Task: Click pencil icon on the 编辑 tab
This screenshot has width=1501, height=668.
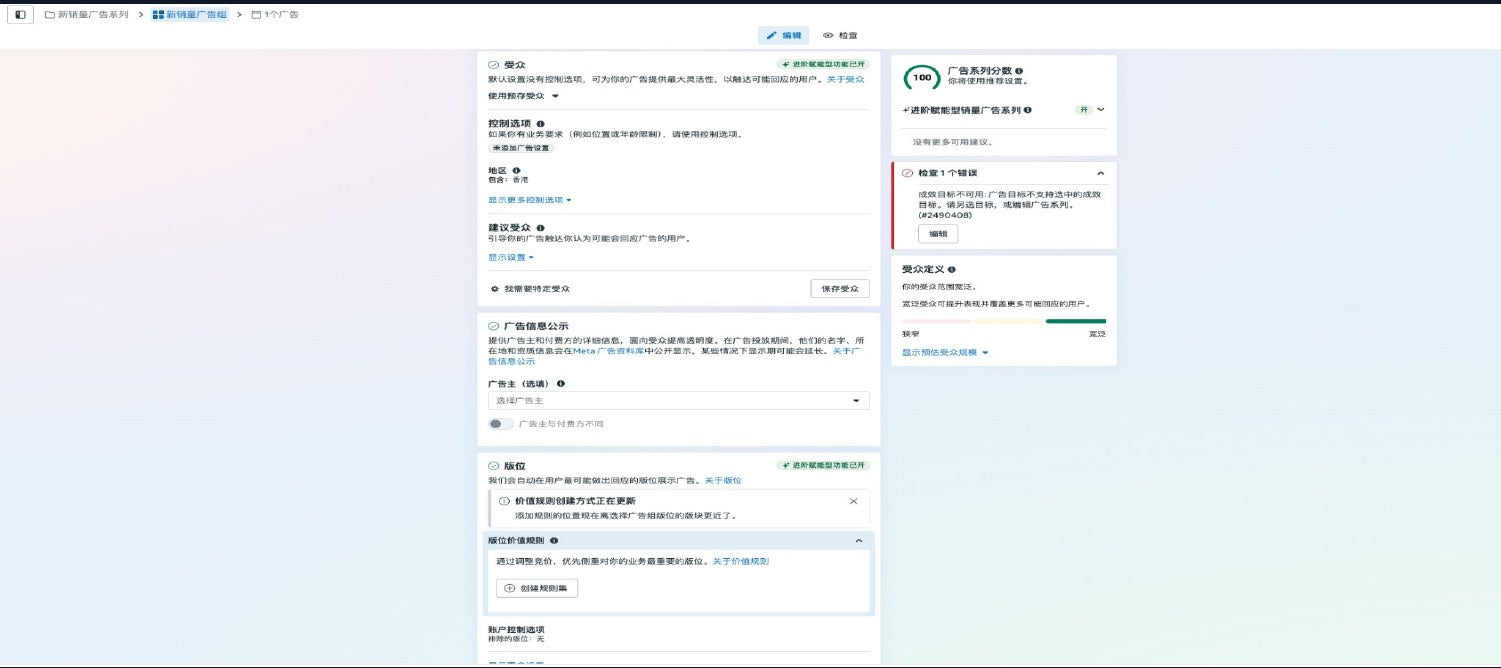Action: [772, 35]
